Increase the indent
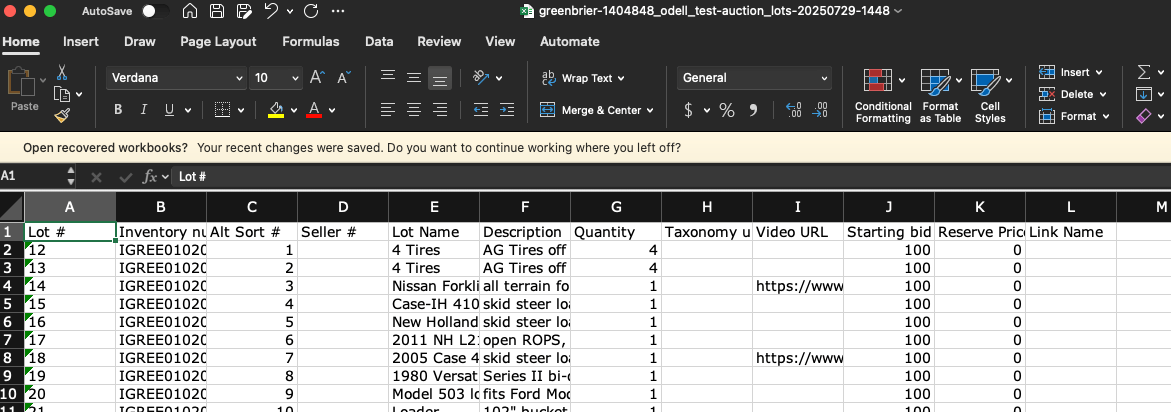Screen dimensions: 1171x412 pyautogui.click(x=507, y=110)
